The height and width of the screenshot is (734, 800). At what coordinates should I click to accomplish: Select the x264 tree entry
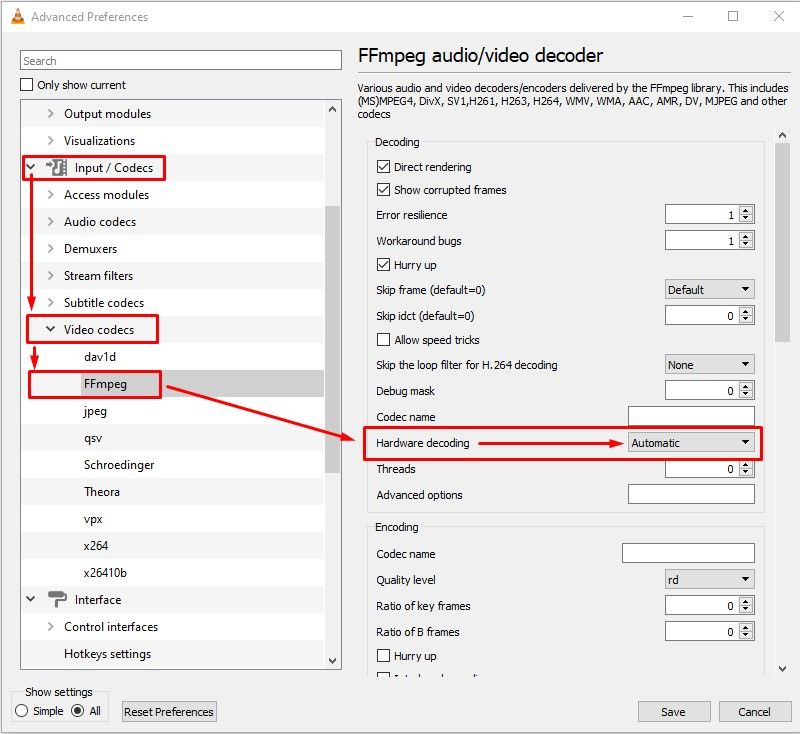click(96, 546)
